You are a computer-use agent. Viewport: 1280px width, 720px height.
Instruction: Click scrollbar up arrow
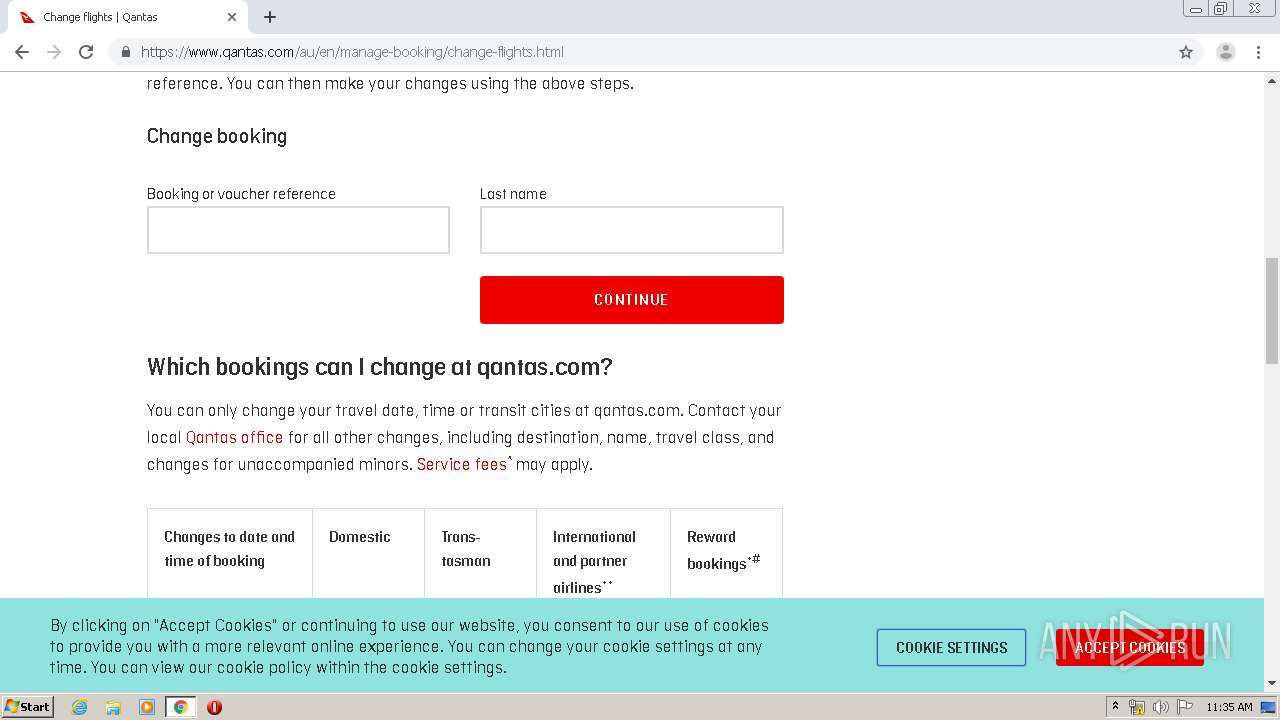pyautogui.click(x=1272, y=80)
